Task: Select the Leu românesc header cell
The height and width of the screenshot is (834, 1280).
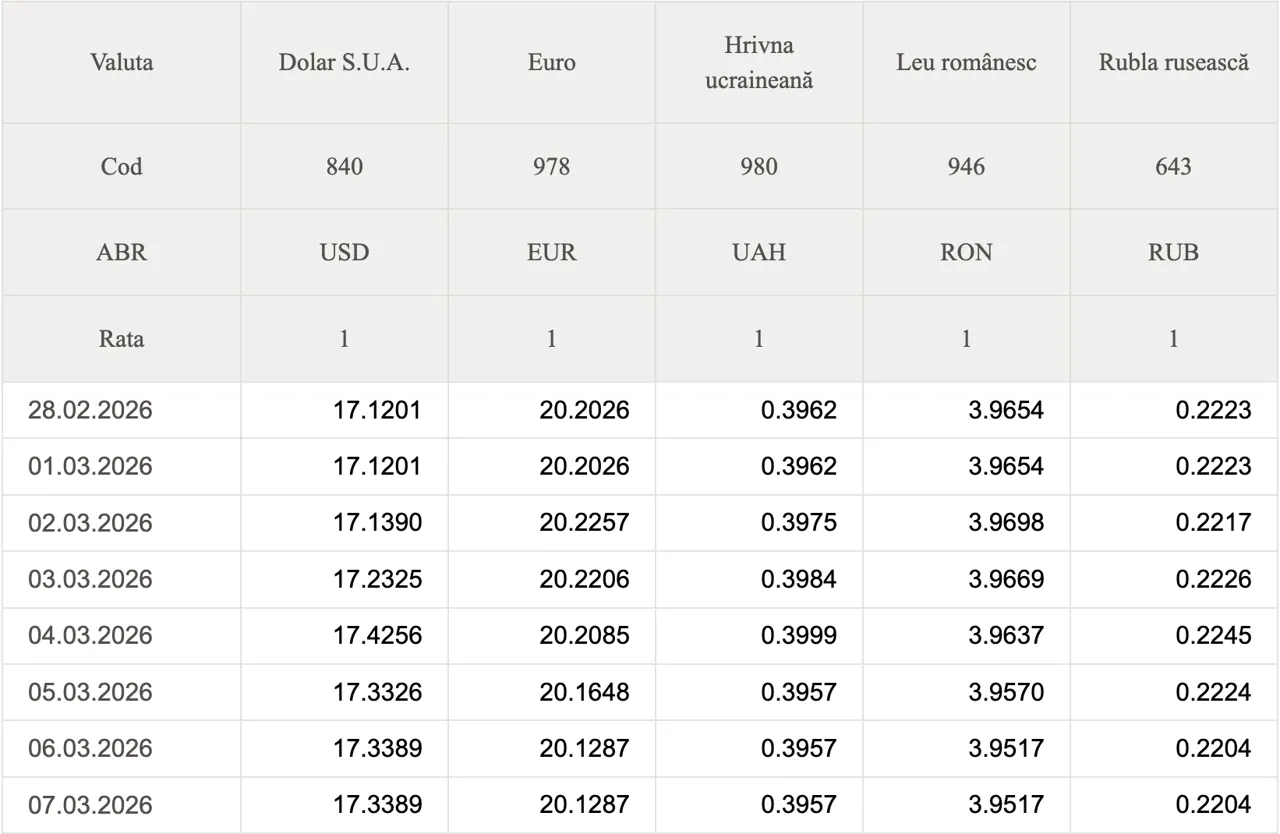Action: click(x=966, y=62)
